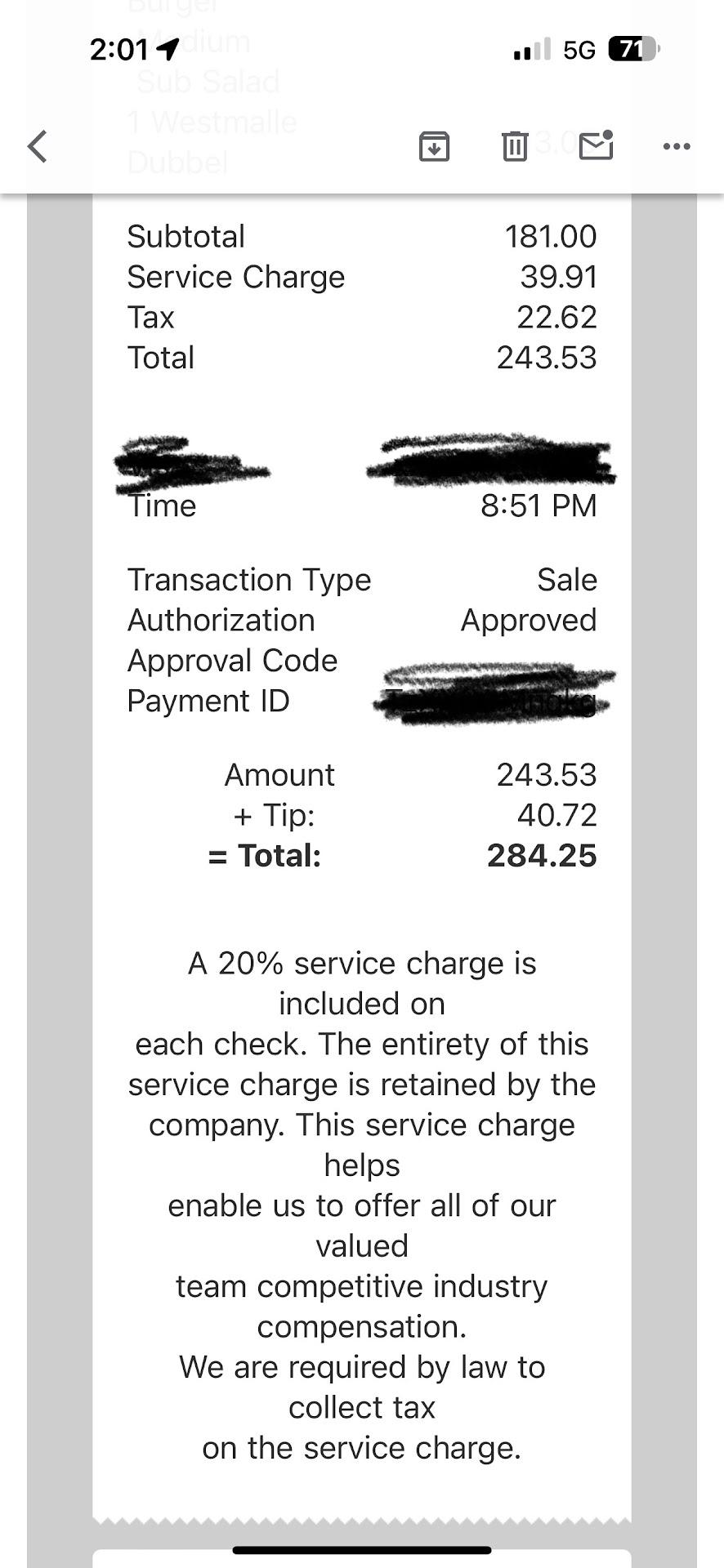The width and height of the screenshot is (724, 1568).
Task: Tap the Tip amount 40.72
Action: (x=556, y=815)
